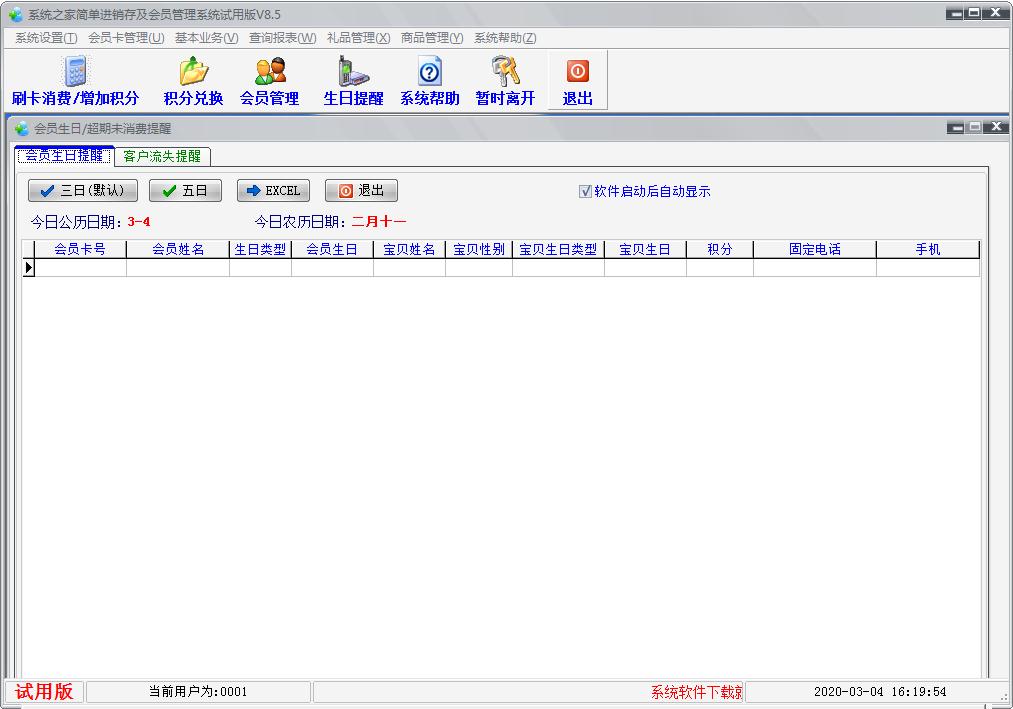
Task: Select 会员生日提醒 tab
Action: coord(64,156)
